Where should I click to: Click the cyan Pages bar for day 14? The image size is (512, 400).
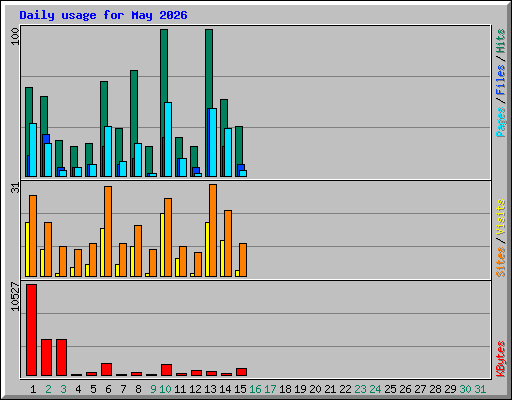coord(228,152)
